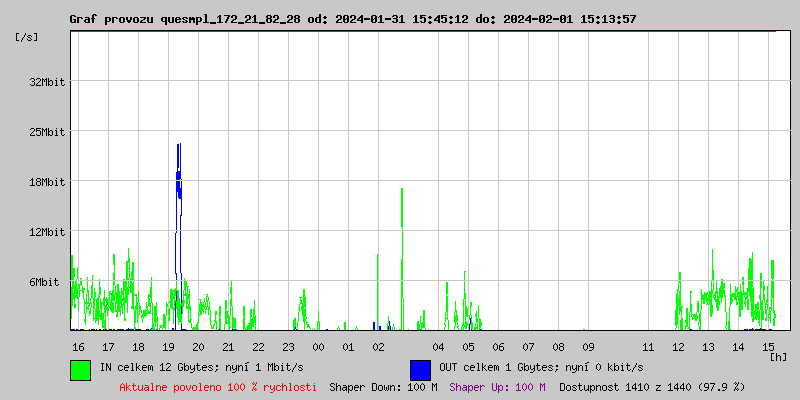The width and height of the screenshot is (800, 400).
Task: Click the 12Mbit y-axis label
Action: pyautogui.click(x=47, y=232)
